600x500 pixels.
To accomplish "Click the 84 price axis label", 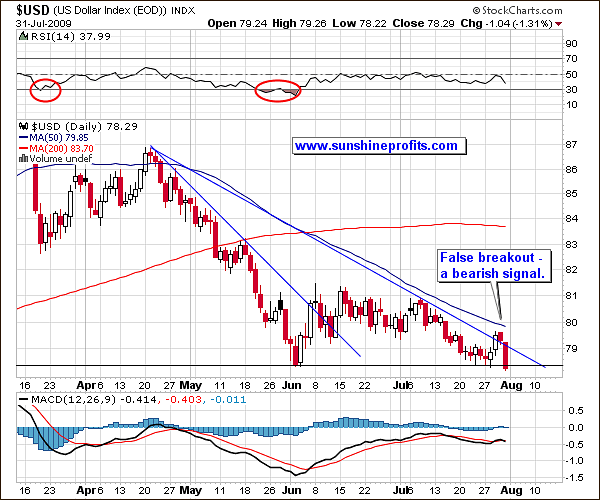I will 571,218.
